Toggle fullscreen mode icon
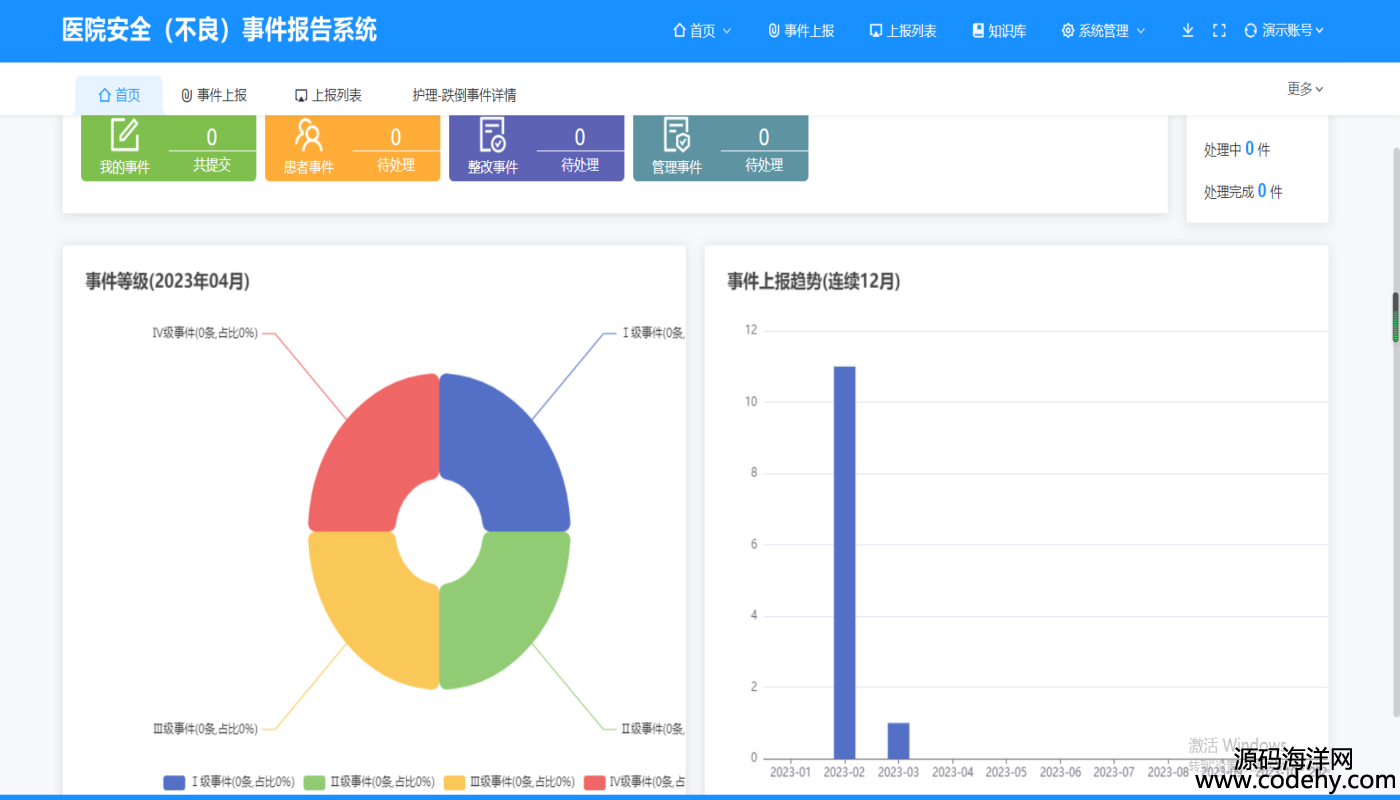The image size is (1400, 800). [1219, 31]
